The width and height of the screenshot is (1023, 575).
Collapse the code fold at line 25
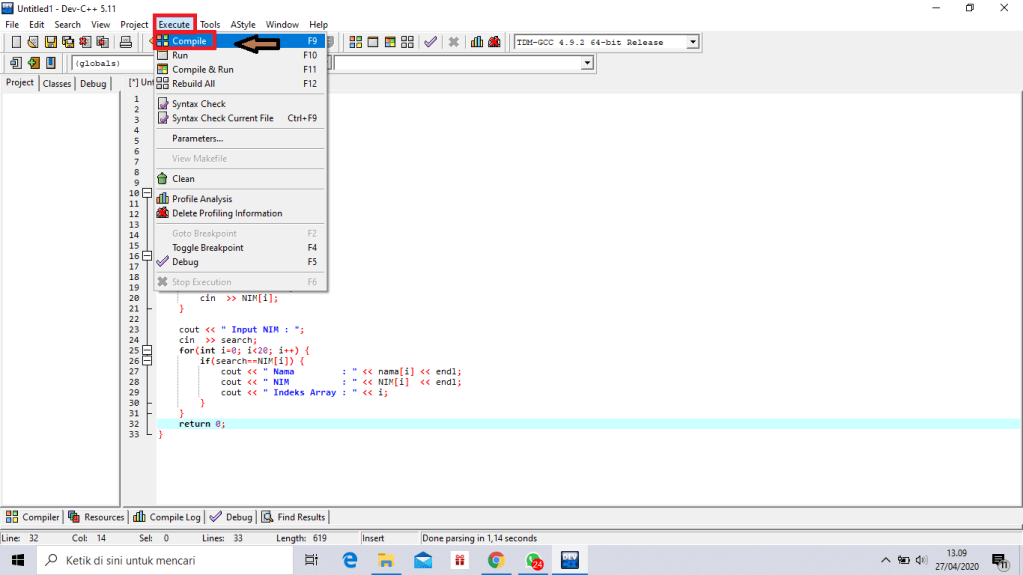pyautogui.click(x=147, y=351)
